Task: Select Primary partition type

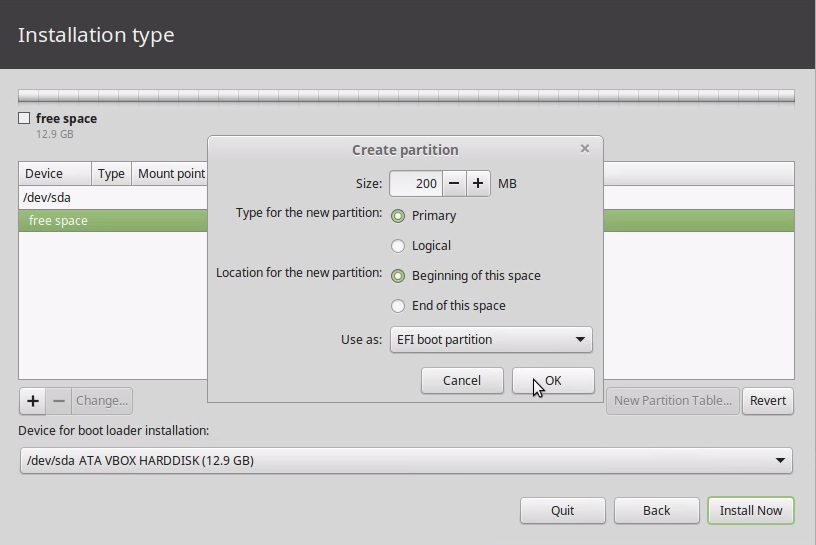Action: coord(398,216)
